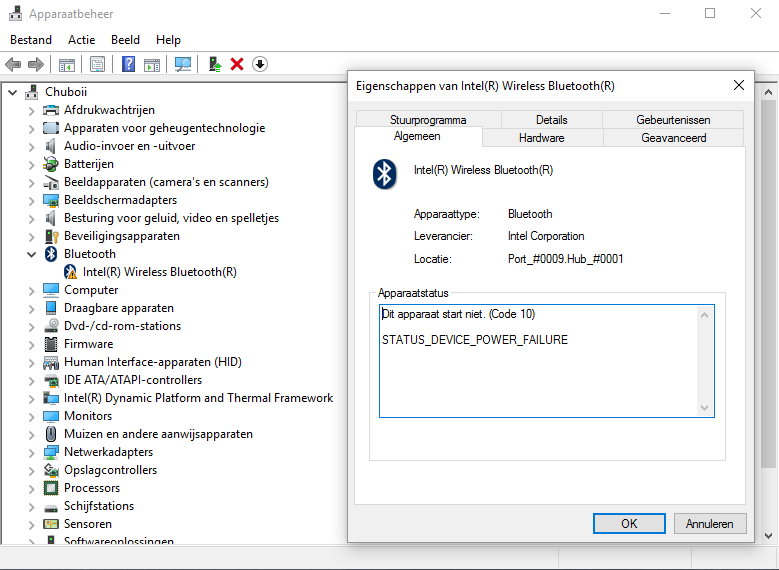This screenshot has width=779, height=570.
Task: Expand Apparaten voor geheugentechnologie
Action: 31,129
